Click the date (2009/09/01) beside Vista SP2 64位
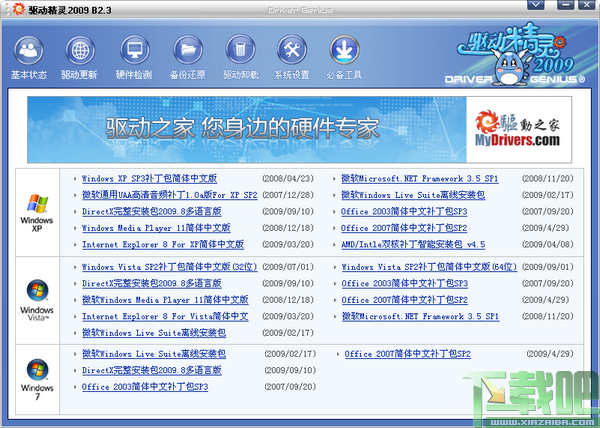The image size is (600, 428). click(548, 267)
